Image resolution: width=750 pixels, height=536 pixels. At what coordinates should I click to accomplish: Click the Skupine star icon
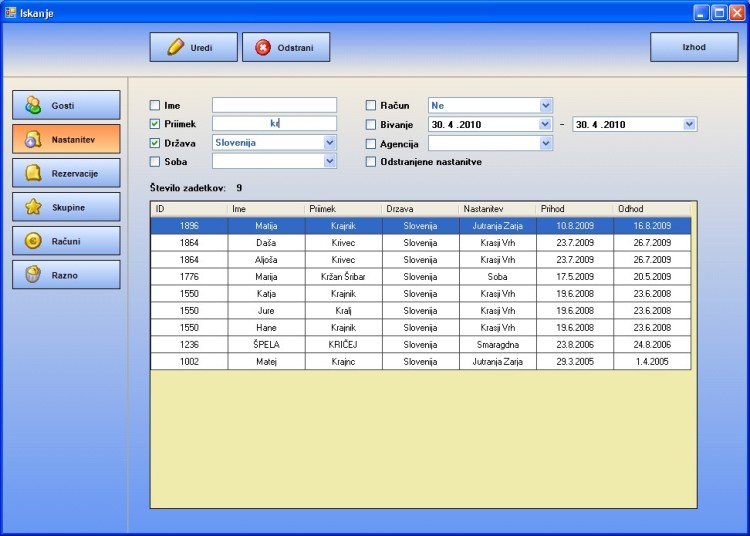coord(34,207)
